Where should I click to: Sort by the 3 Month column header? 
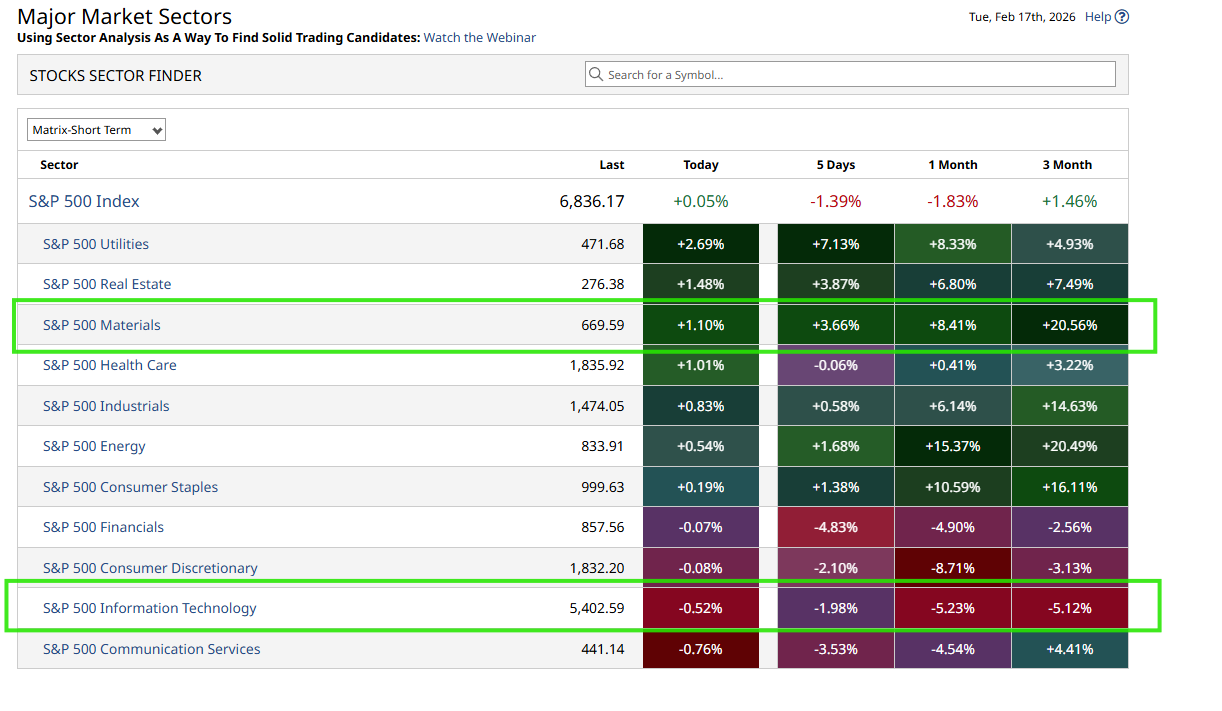tap(1069, 165)
